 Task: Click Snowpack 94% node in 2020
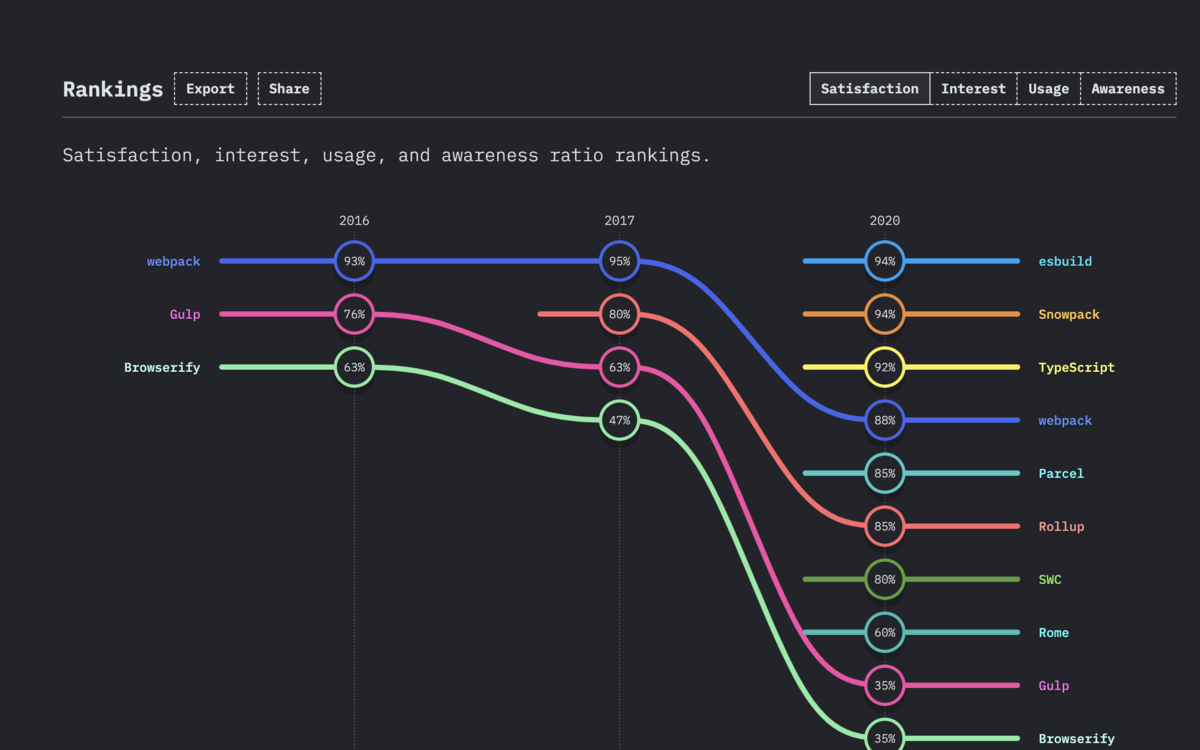tap(884, 314)
